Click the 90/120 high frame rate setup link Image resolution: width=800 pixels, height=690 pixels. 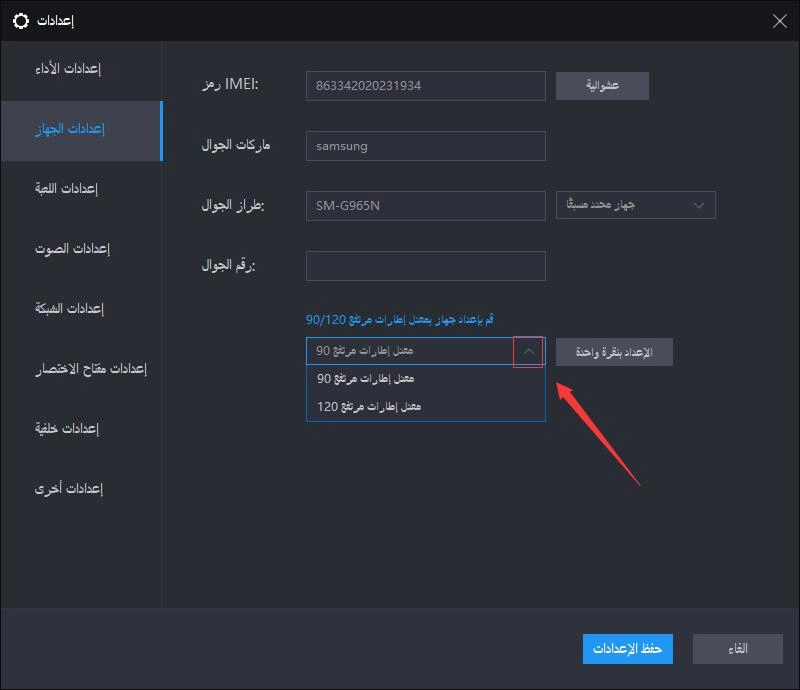[x=399, y=320]
